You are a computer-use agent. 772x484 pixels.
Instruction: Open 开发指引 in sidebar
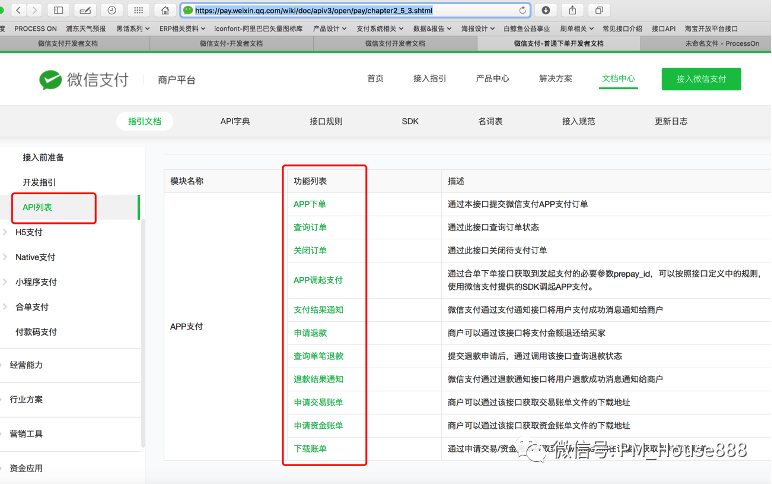[x=39, y=182]
